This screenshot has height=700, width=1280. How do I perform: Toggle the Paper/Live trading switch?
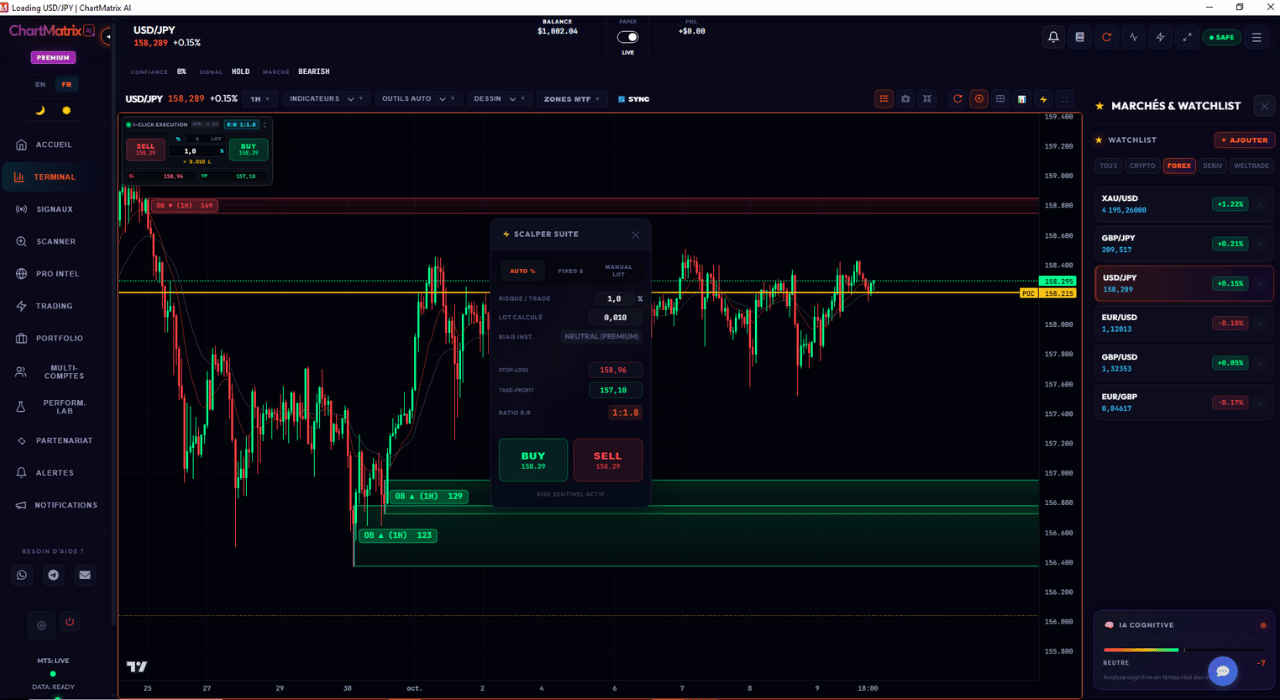click(628, 37)
